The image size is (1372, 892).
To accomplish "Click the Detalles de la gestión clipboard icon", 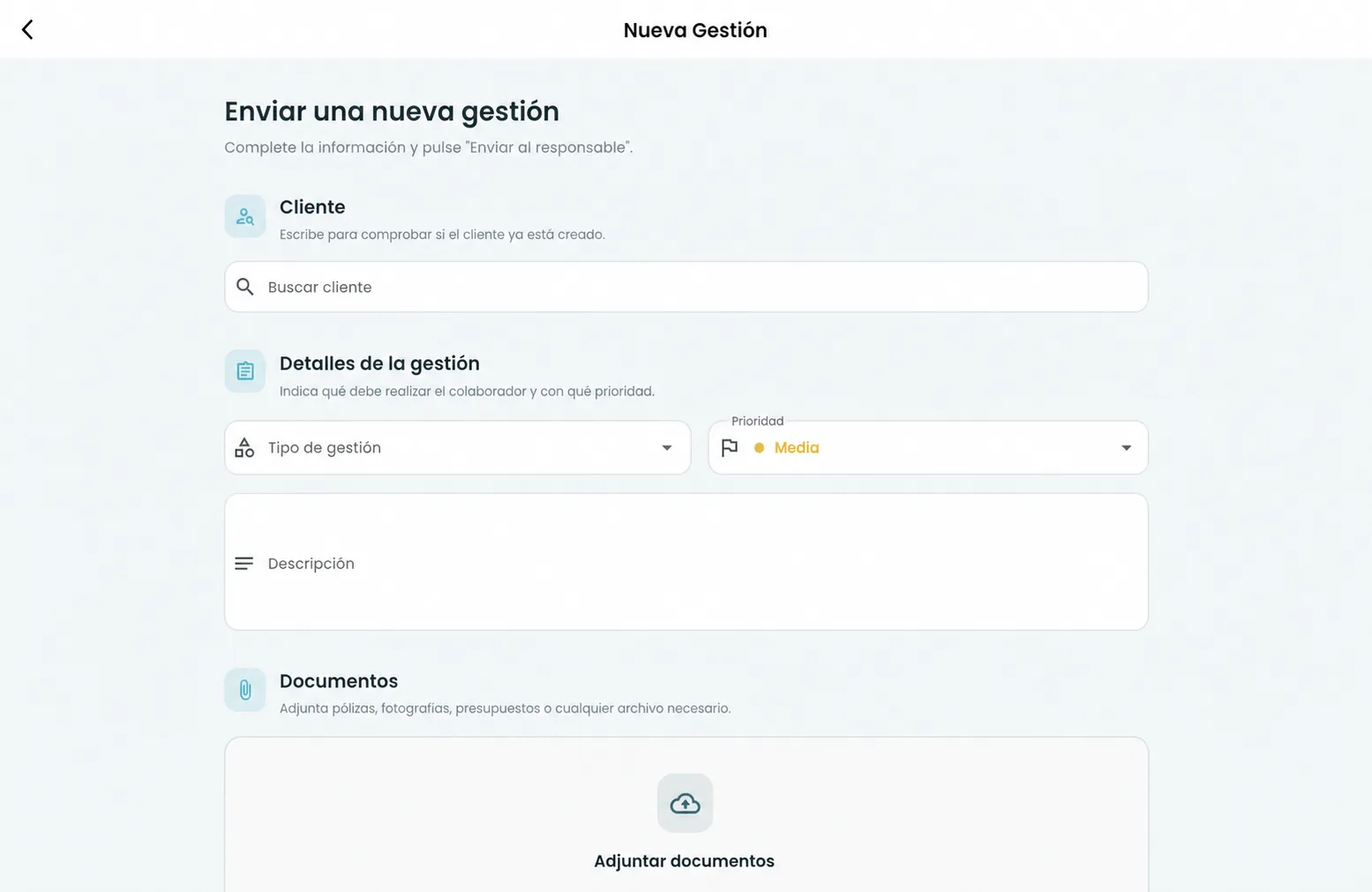I will pos(245,371).
